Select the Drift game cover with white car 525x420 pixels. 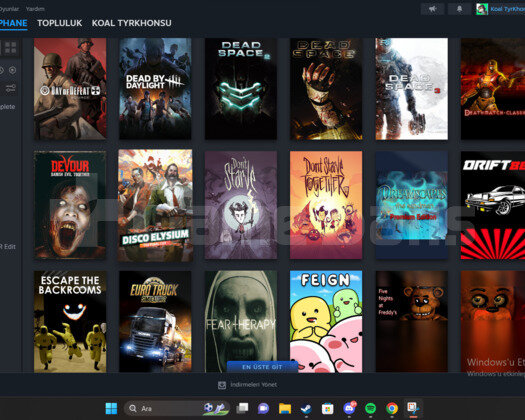coord(493,205)
